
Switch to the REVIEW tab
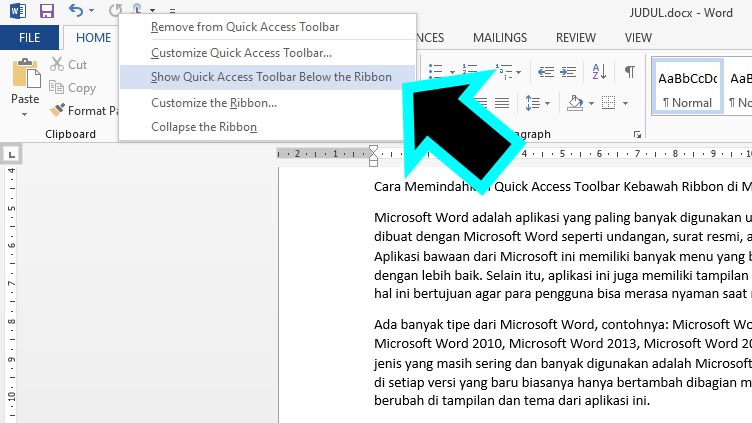pos(576,37)
